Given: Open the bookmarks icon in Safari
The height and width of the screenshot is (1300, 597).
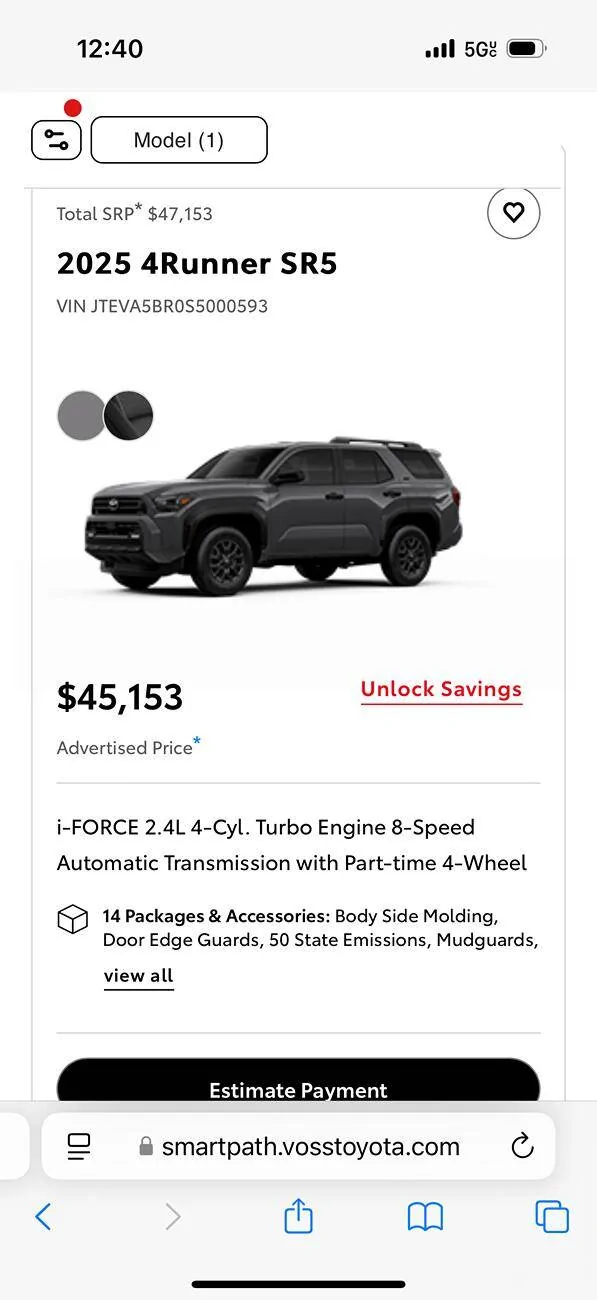Looking at the screenshot, I should tap(425, 1217).
